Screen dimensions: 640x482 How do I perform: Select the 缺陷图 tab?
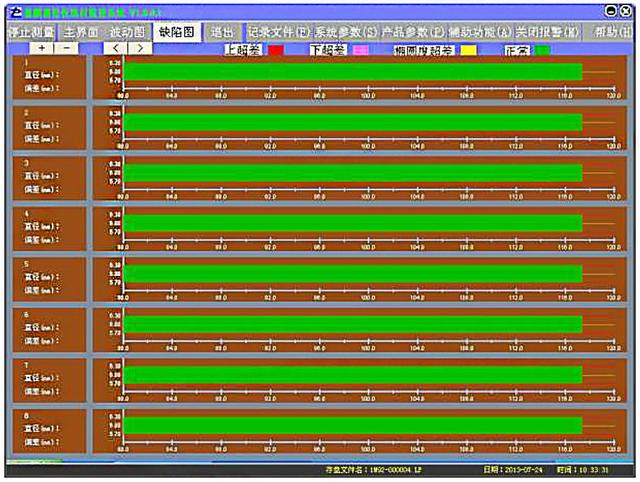[176, 32]
